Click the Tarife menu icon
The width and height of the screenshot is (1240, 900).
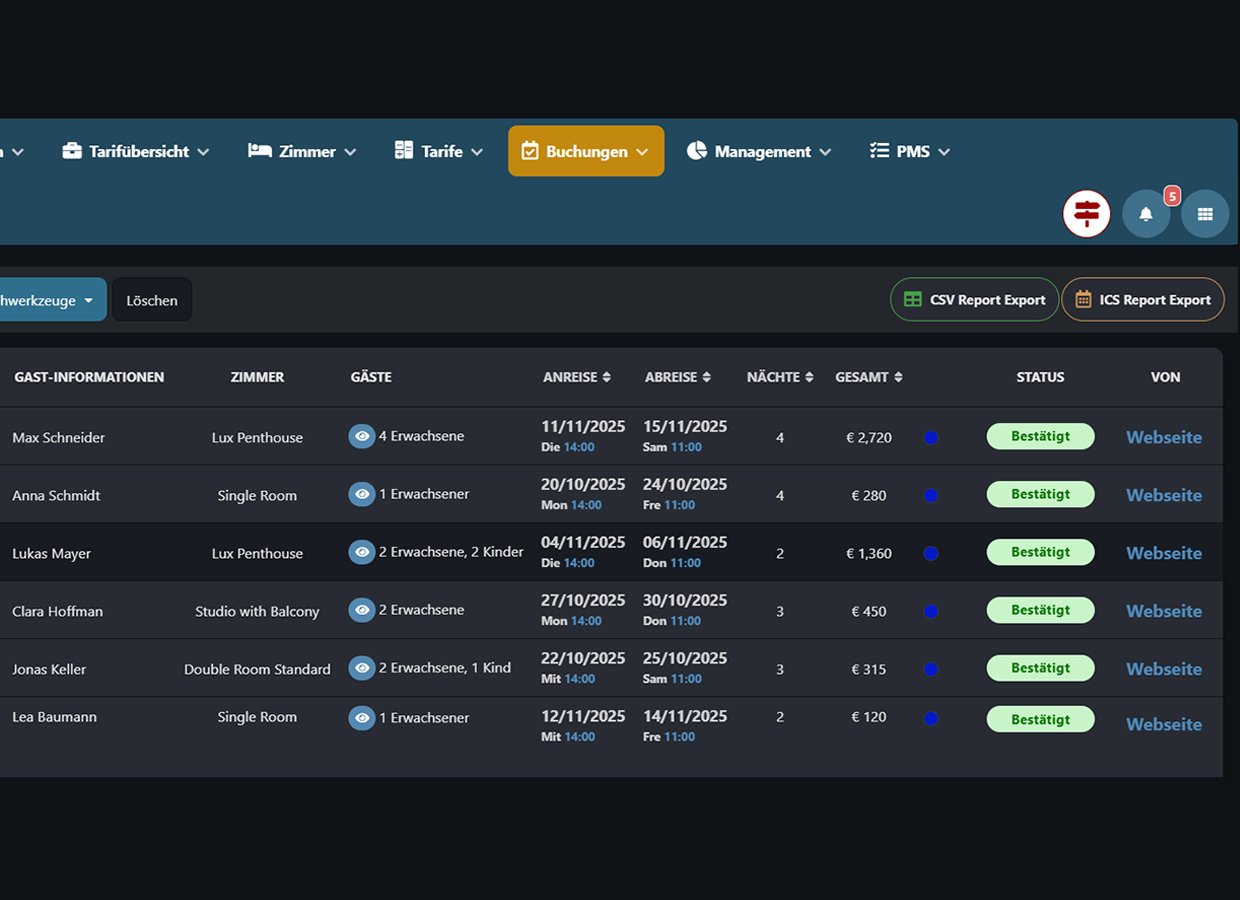pos(404,151)
